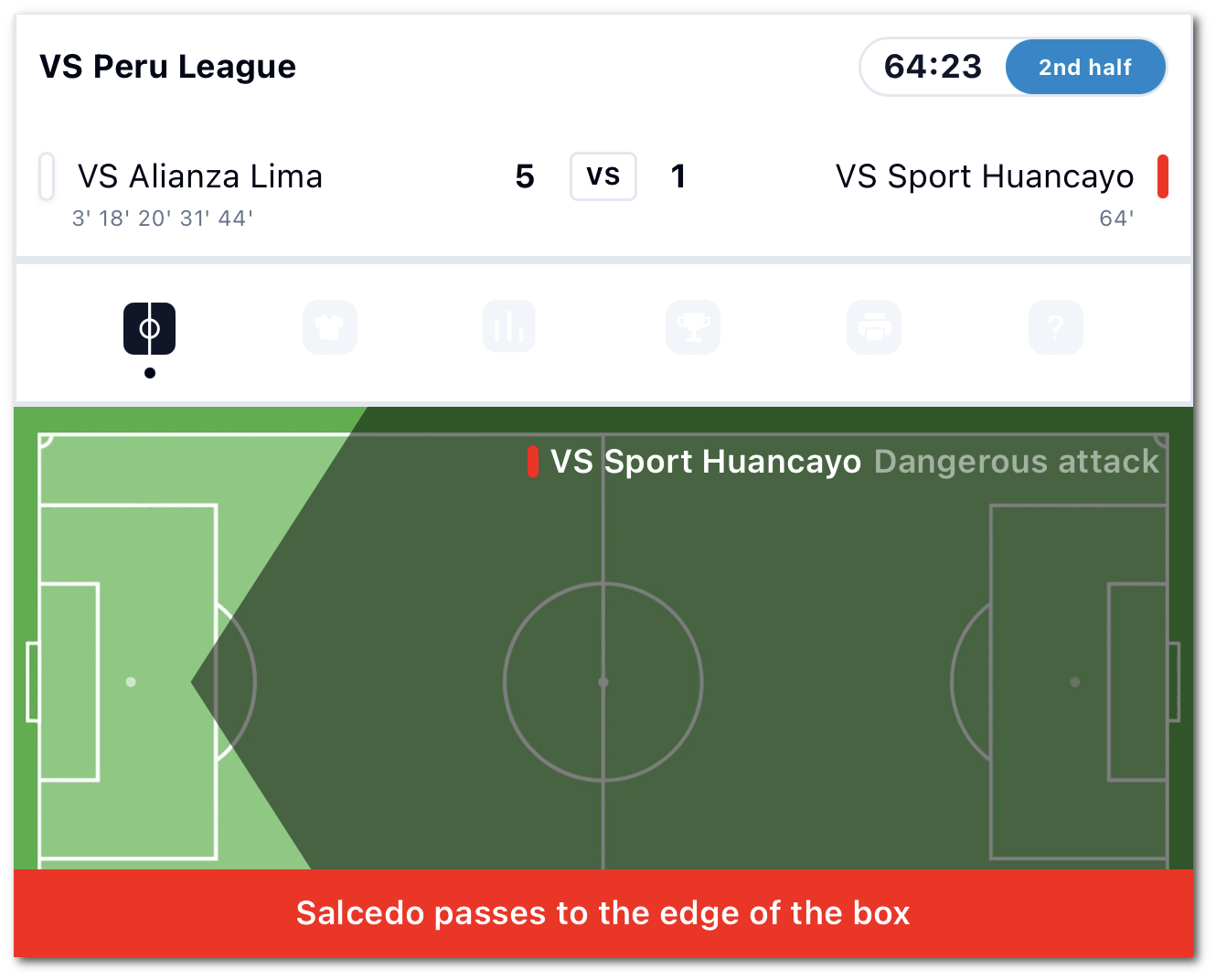Open VS Sport Huancayo team page
1216x980 pixels.
(x=985, y=176)
